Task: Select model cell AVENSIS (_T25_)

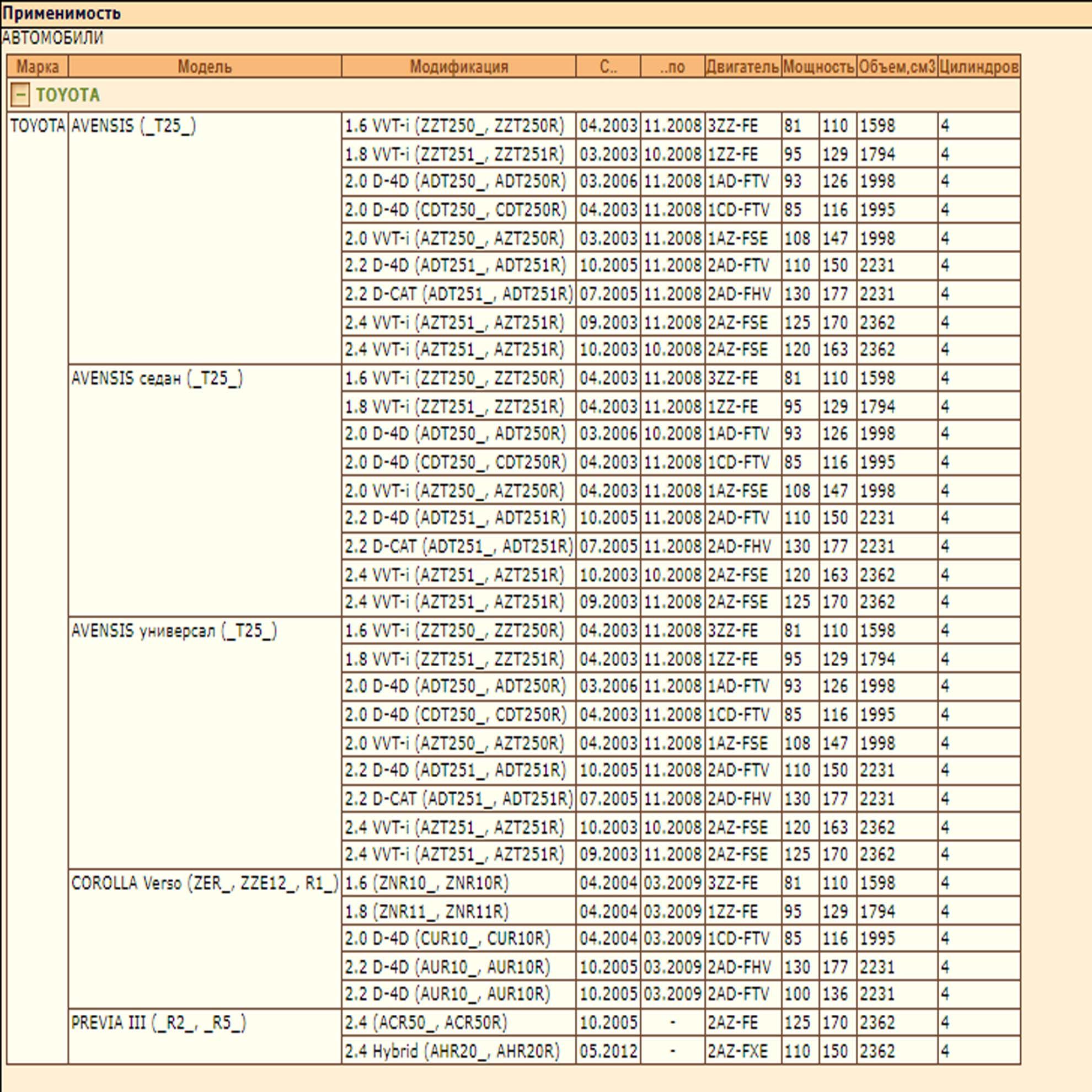Action: coord(205,238)
